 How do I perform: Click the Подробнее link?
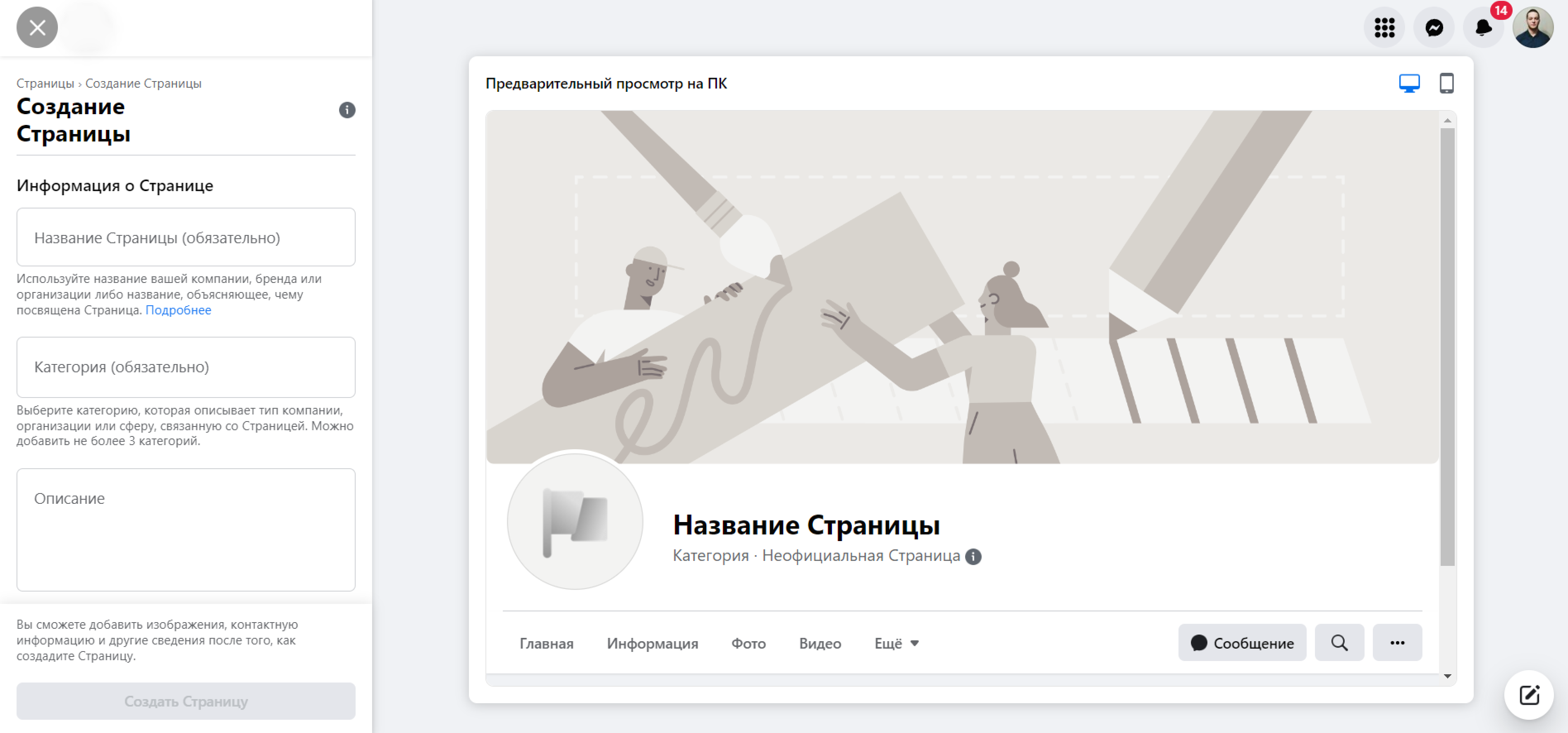point(178,310)
